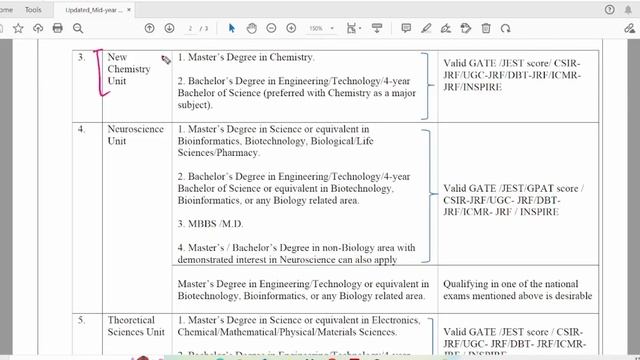This screenshot has width=640, height=360.
Task: Switch to the Tools tab
Action: 33,9
